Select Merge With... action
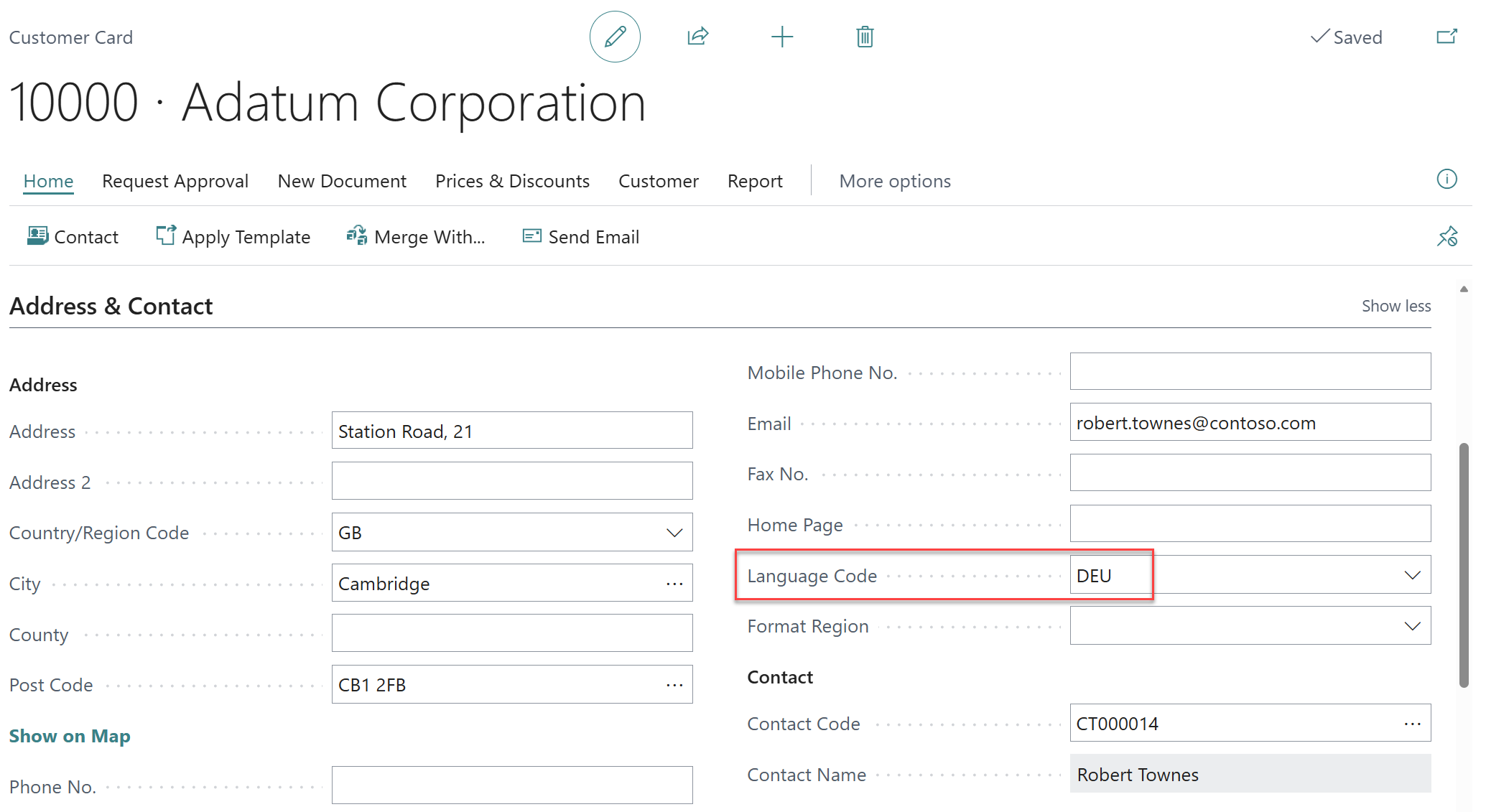The height and width of the screenshot is (812, 1486). tap(416, 237)
